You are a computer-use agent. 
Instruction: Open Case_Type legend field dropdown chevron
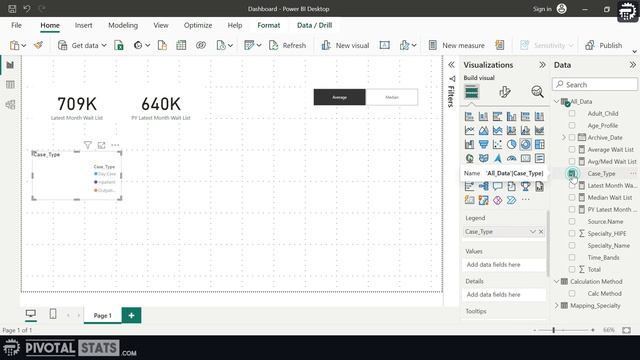[x=532, y=231]
